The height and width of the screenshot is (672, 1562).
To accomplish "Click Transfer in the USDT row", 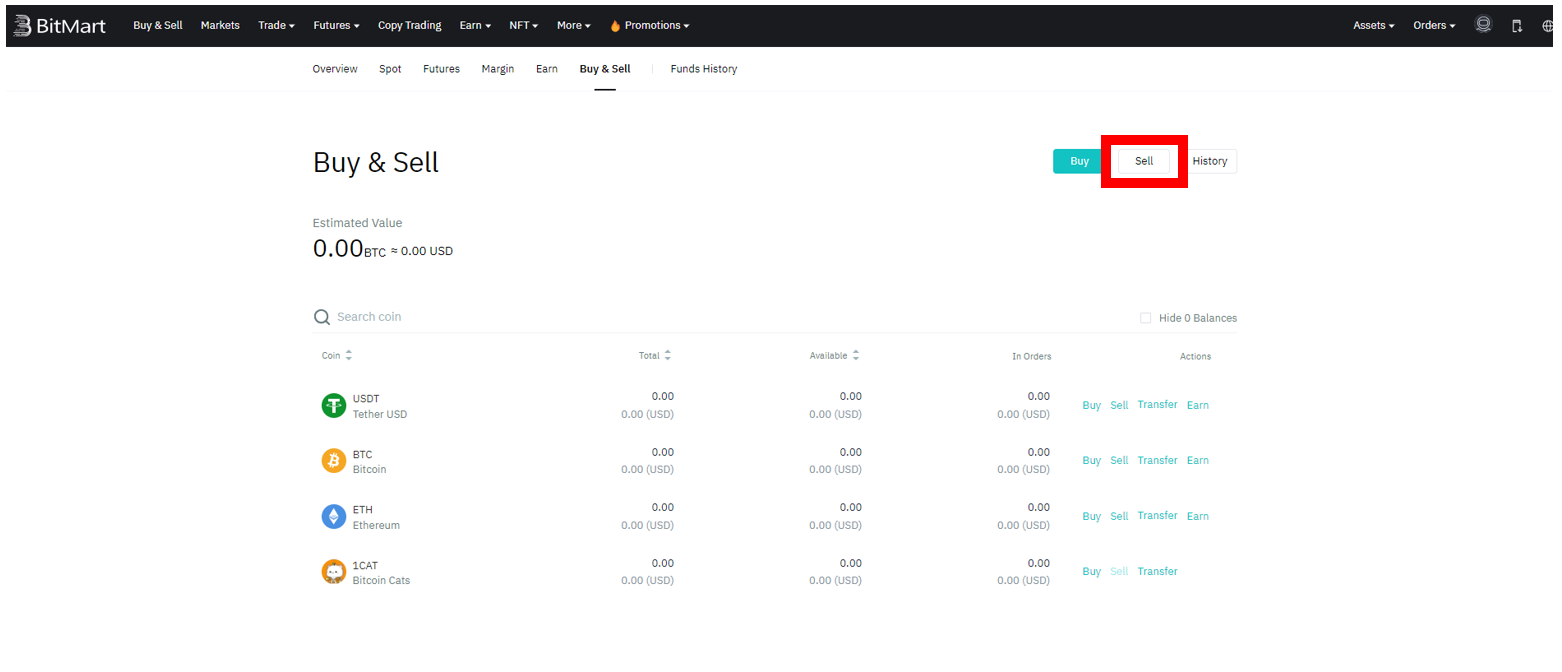I will (x=1157, y=405).
